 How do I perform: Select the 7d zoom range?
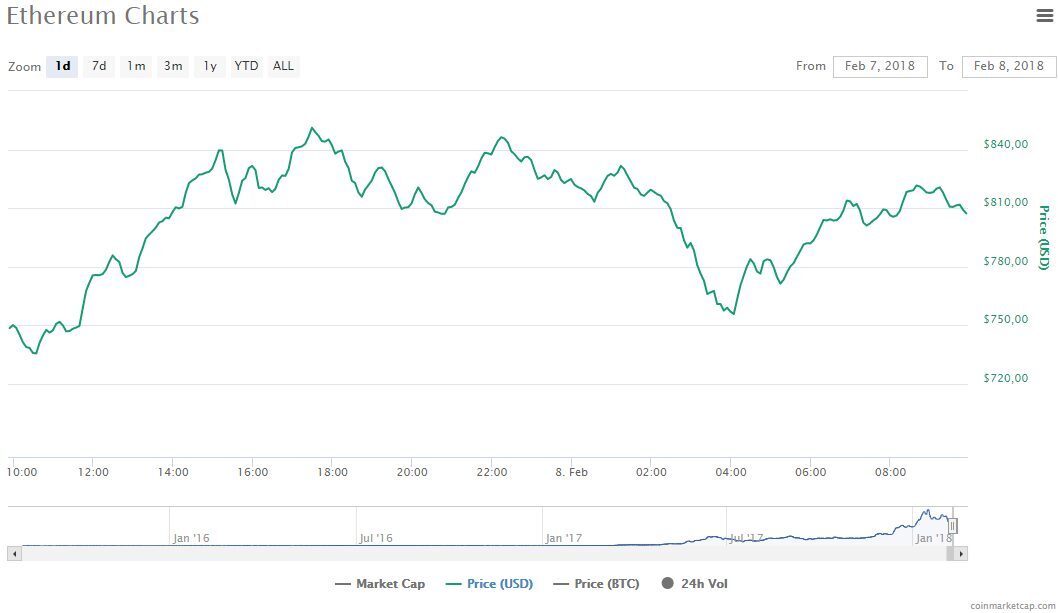coord(99,66)
